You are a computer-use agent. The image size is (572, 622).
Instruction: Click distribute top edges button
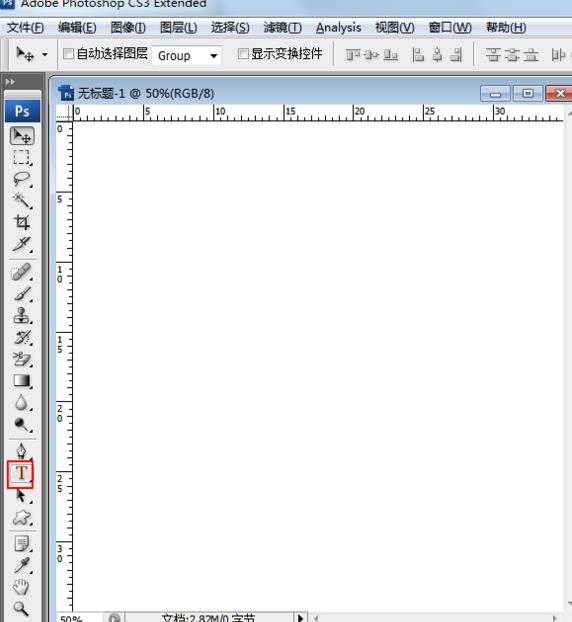pyautogui.click(x=493, y=55)
